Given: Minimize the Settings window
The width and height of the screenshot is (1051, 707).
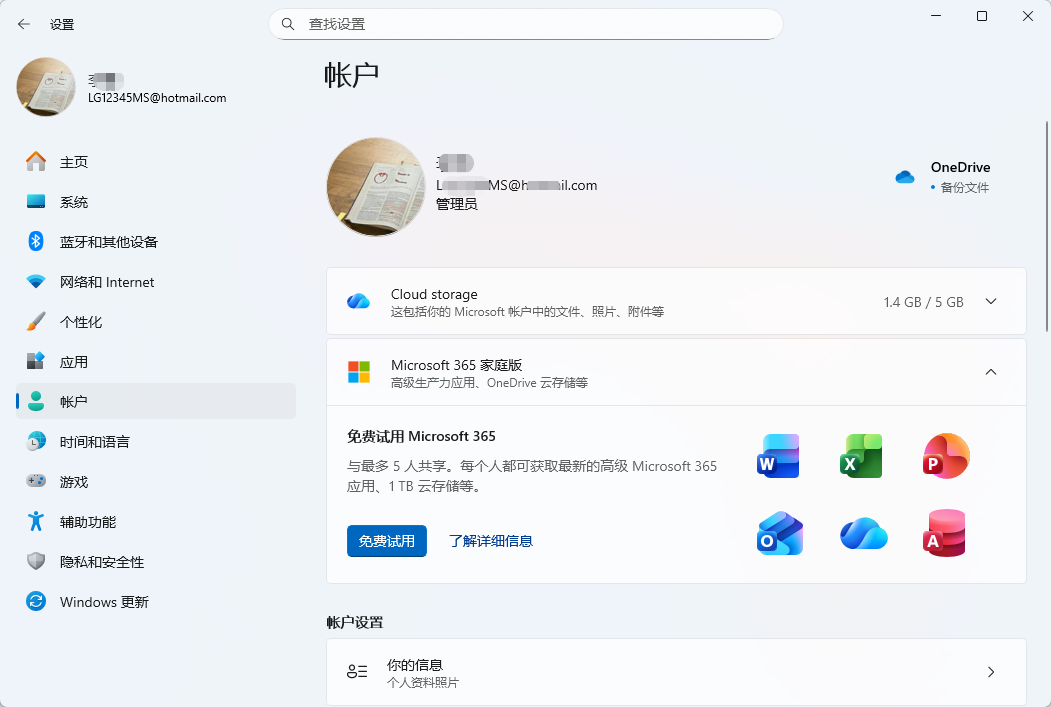Looking at the screenshot, I should 936,16.
